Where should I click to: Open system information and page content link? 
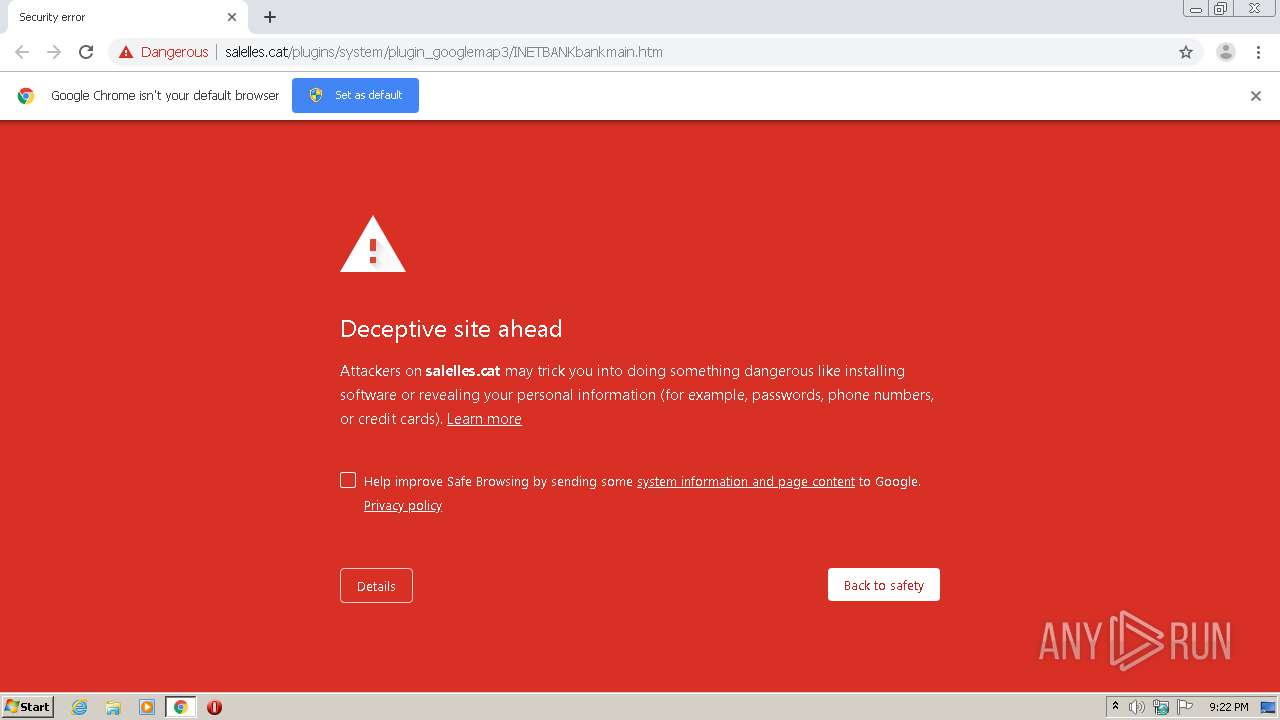pos(746,482)
